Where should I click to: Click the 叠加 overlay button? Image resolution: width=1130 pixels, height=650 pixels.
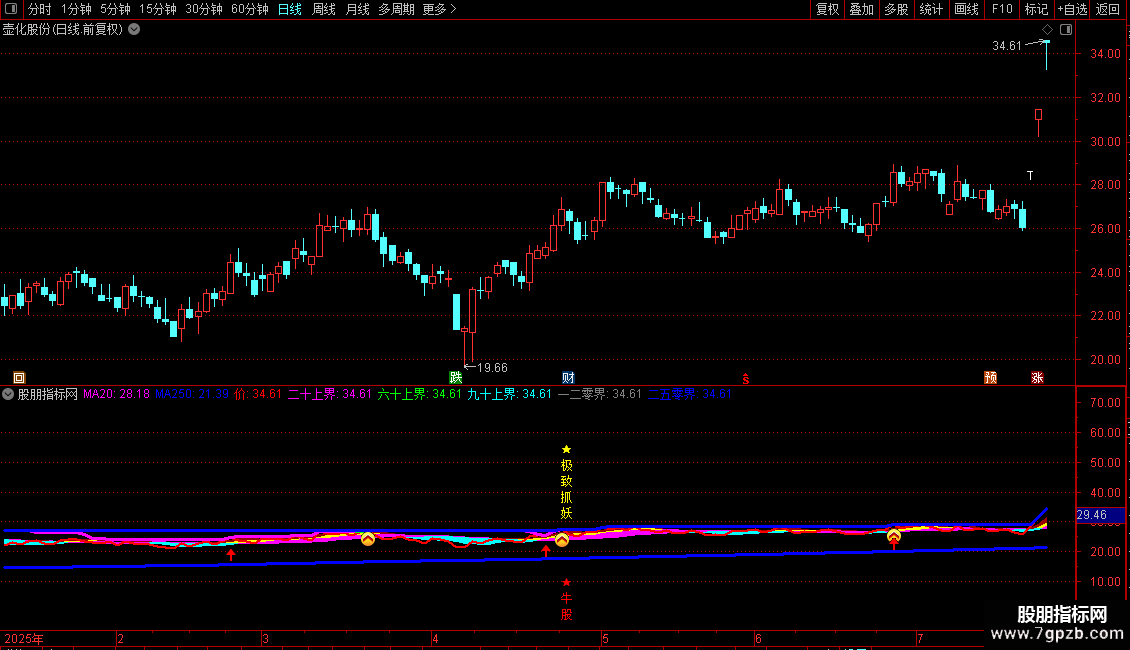coord(861,9)
